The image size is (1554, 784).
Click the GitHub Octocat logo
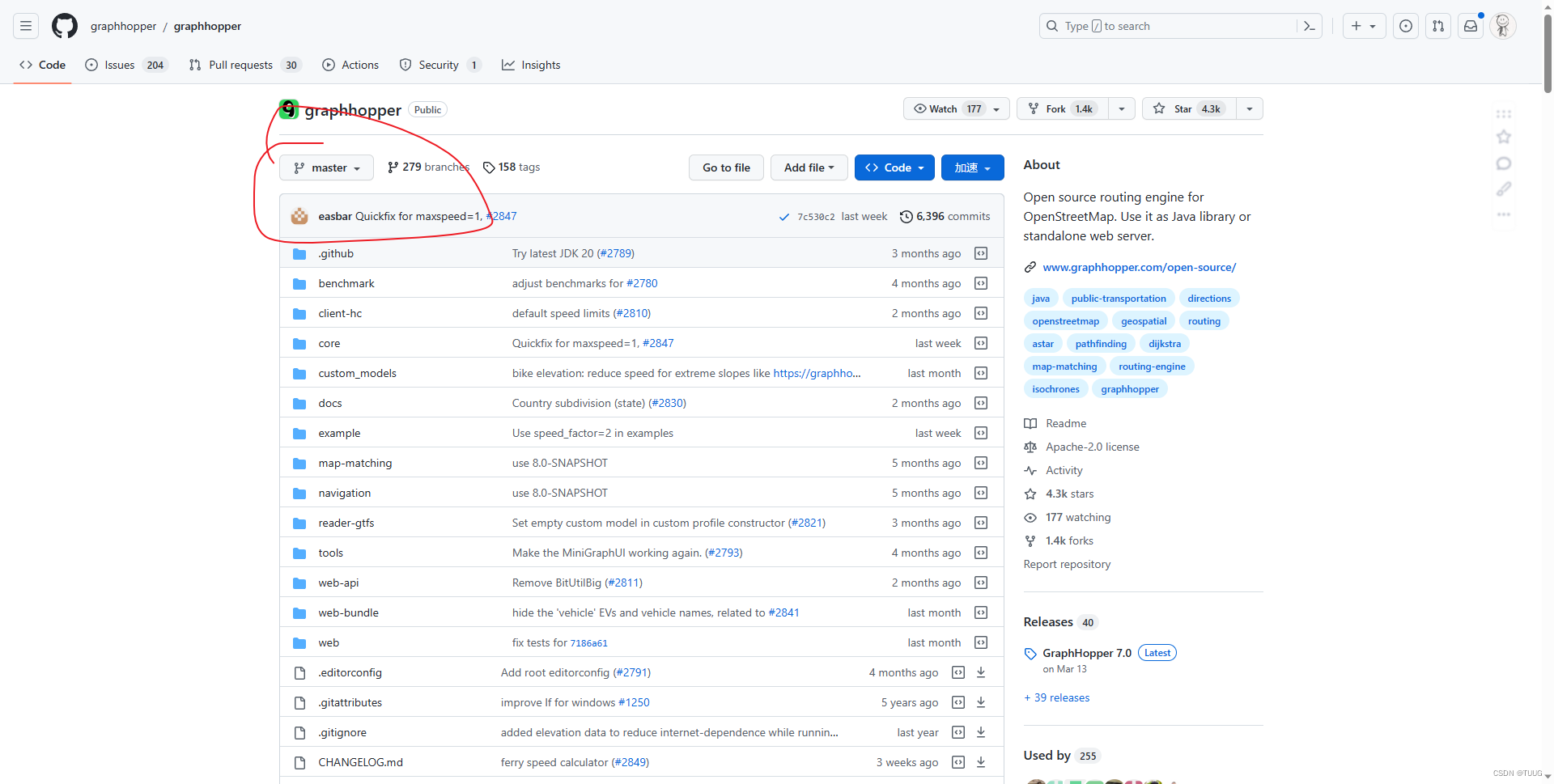coord(65,26)
